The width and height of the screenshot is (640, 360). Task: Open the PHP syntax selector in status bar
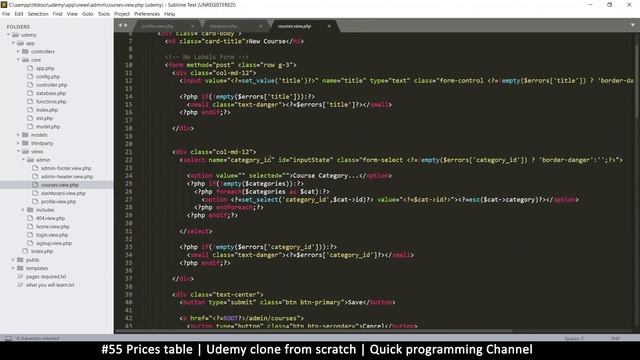click(x=616, y=338)
